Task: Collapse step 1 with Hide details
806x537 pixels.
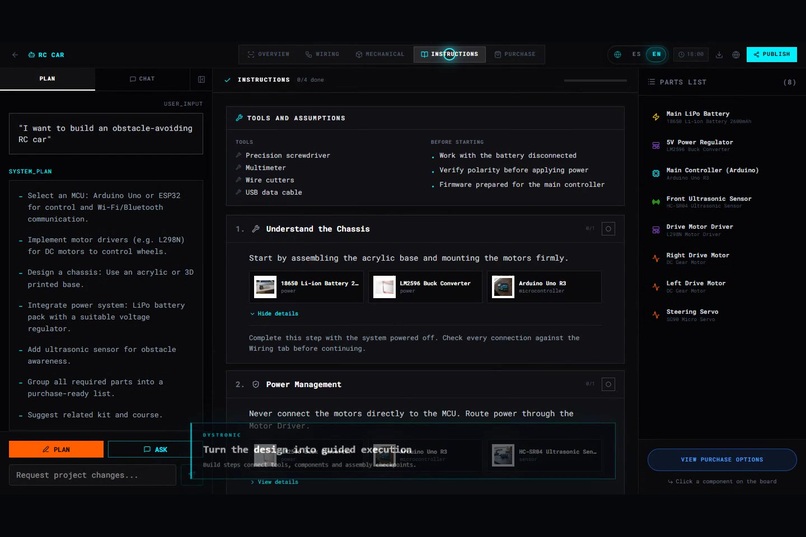Action: pos(274,313)
